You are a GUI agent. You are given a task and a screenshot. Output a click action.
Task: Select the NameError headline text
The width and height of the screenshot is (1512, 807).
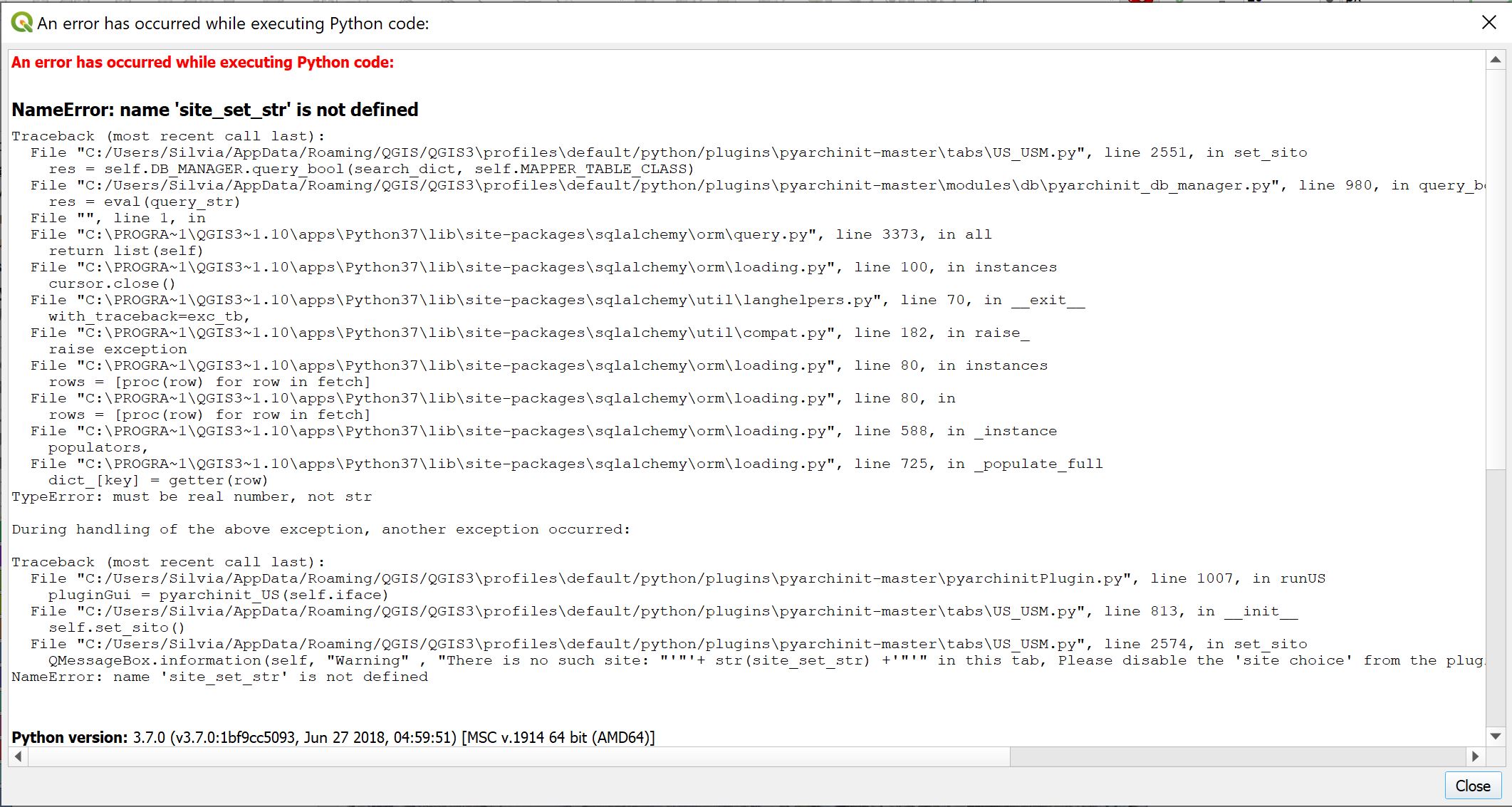point(214,110)
